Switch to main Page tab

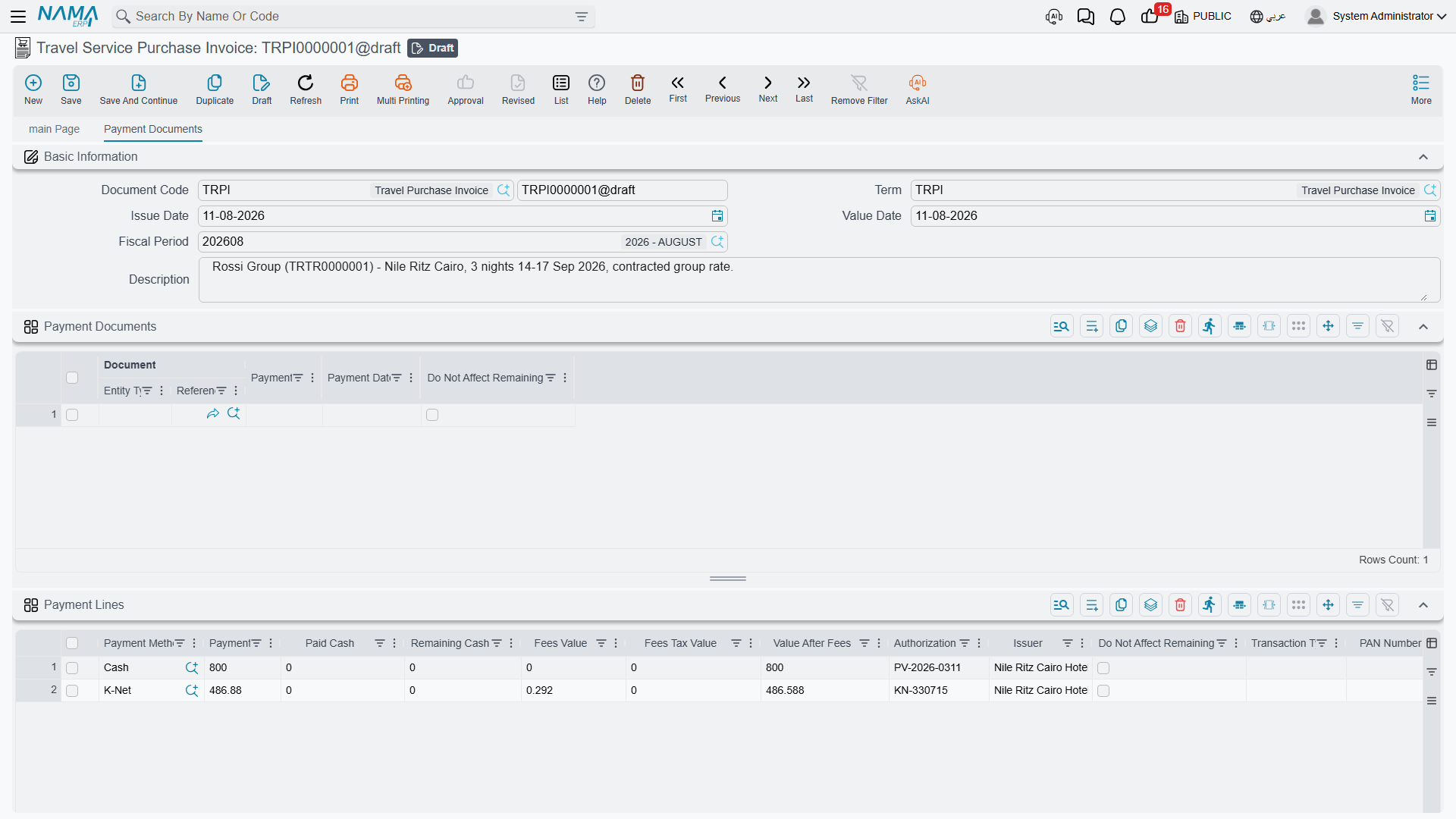(x=55, y=129)
